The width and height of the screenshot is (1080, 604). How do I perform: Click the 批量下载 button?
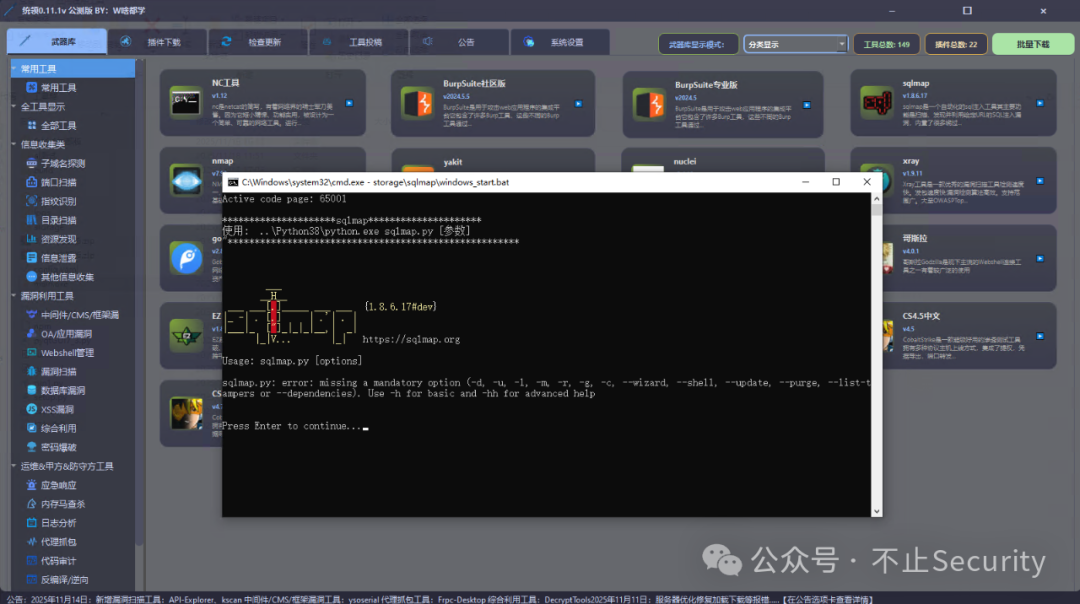click(x=1032, y=44)
